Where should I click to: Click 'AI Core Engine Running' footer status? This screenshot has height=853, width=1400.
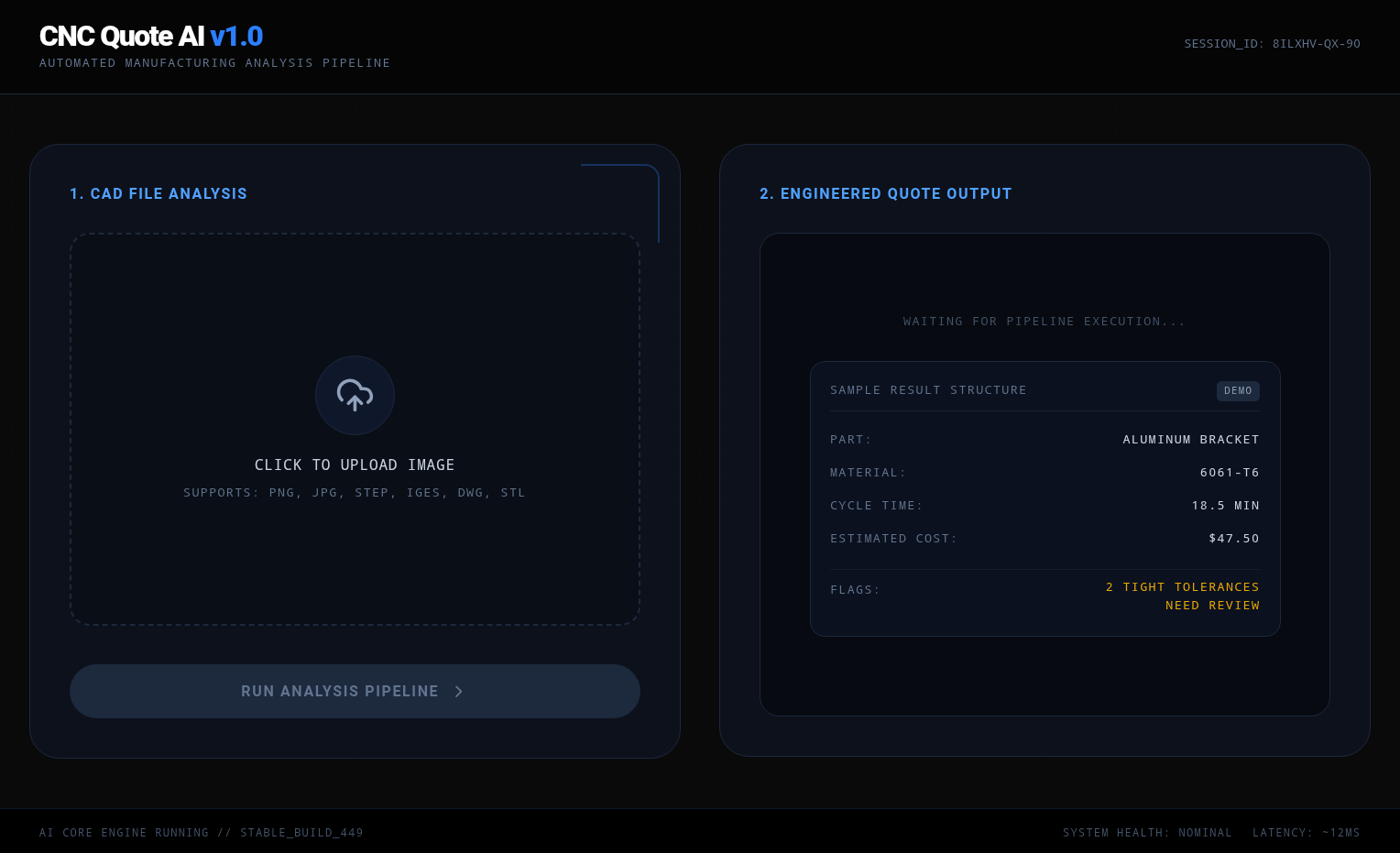202,833
